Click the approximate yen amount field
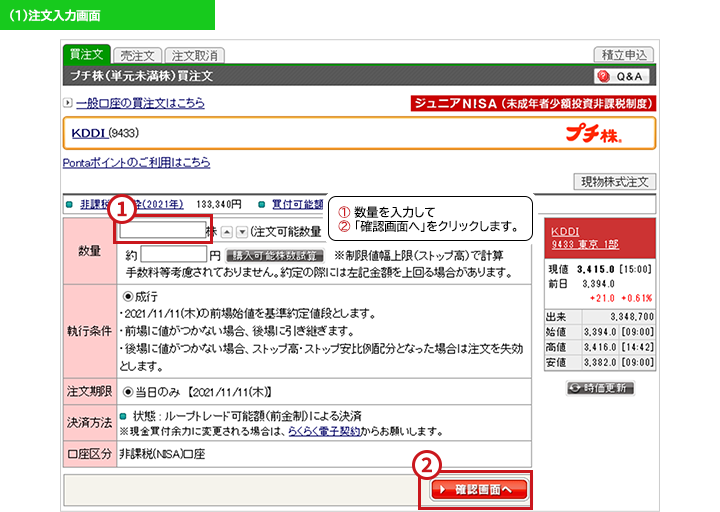The width and height of the screenshot is (720, 512). coord(174,255)
